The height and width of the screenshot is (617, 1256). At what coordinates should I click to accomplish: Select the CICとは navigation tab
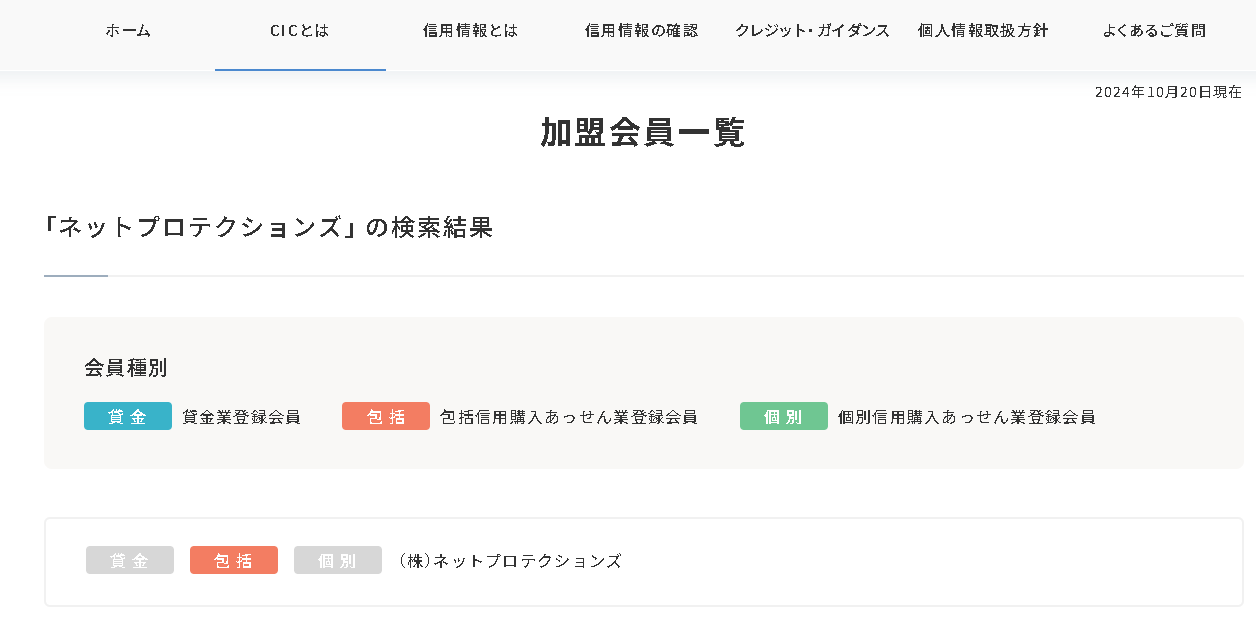pyautogui.click(x=300, y=31)
